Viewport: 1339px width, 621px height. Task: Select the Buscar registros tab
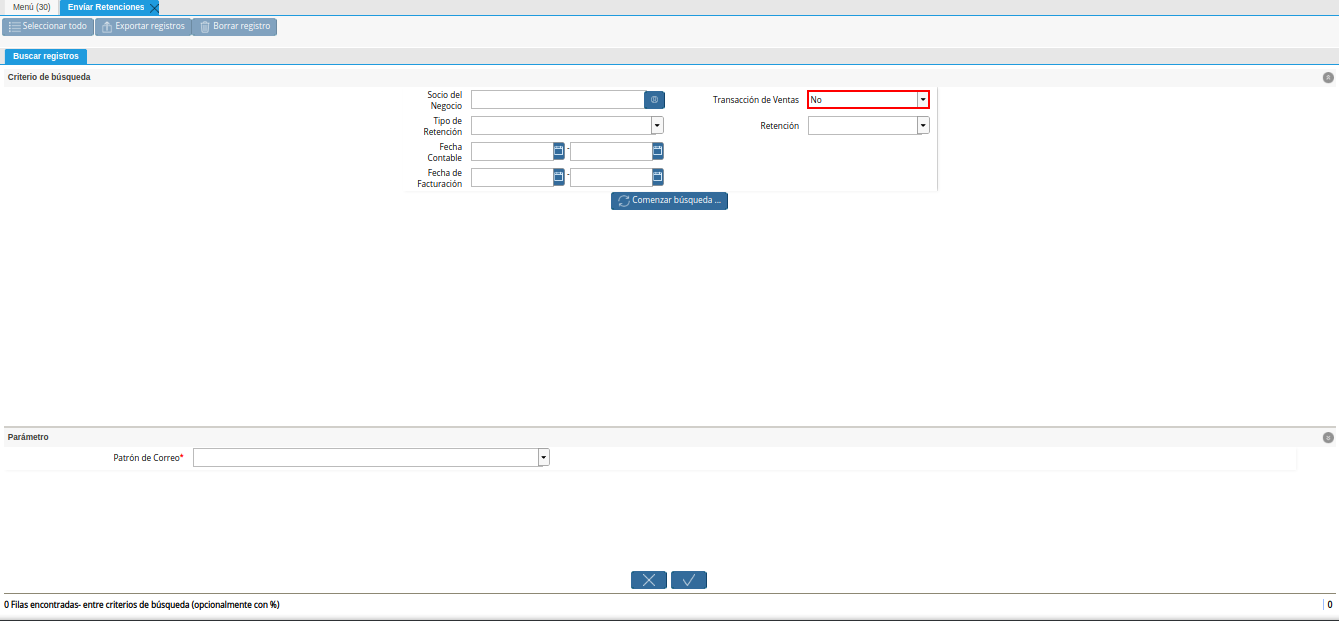(x=46, y=57)
